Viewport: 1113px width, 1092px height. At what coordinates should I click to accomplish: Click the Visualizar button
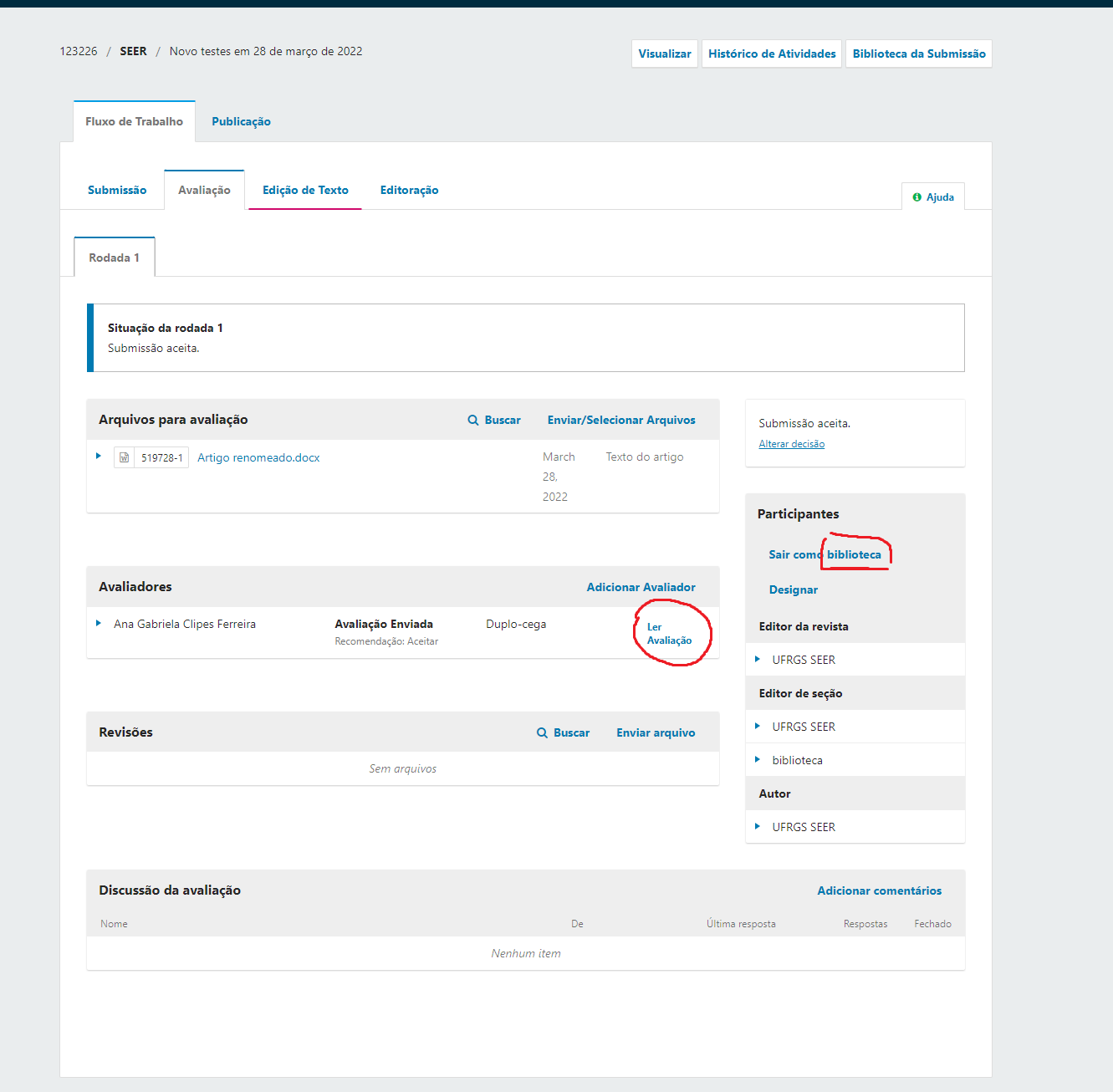(x=665, y=54)
